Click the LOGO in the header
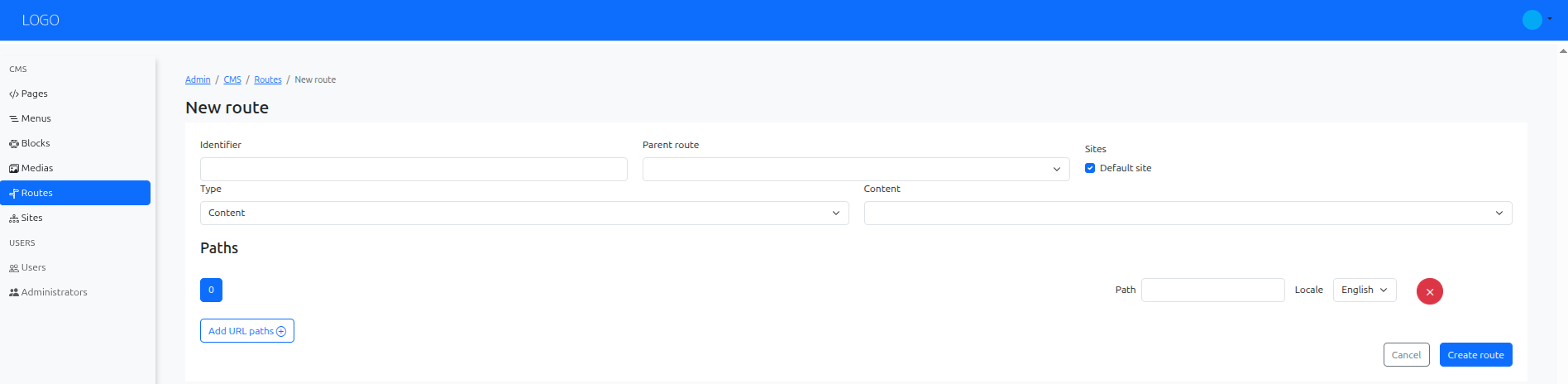Screen dimensions: 1568x384 click(41, 20)
